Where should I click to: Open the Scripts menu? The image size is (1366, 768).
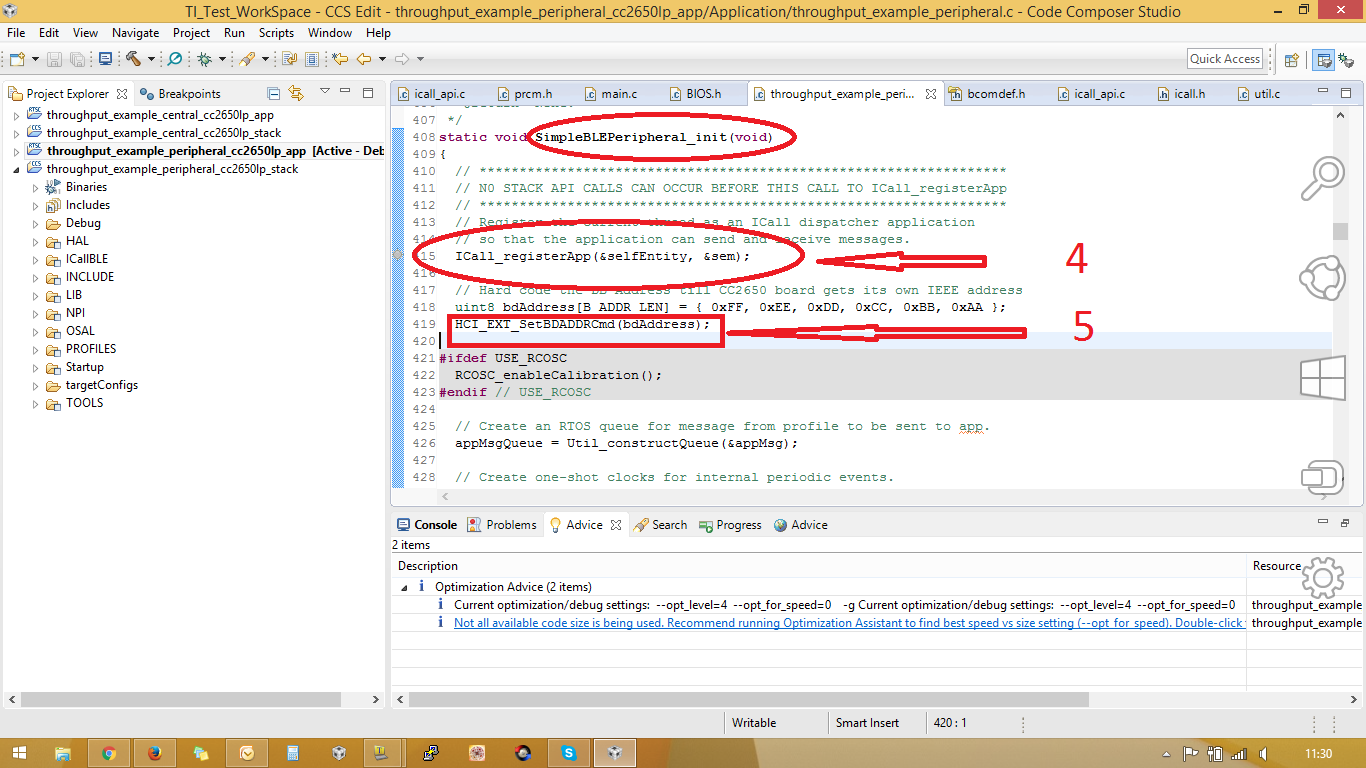click(x=276, y=33)
